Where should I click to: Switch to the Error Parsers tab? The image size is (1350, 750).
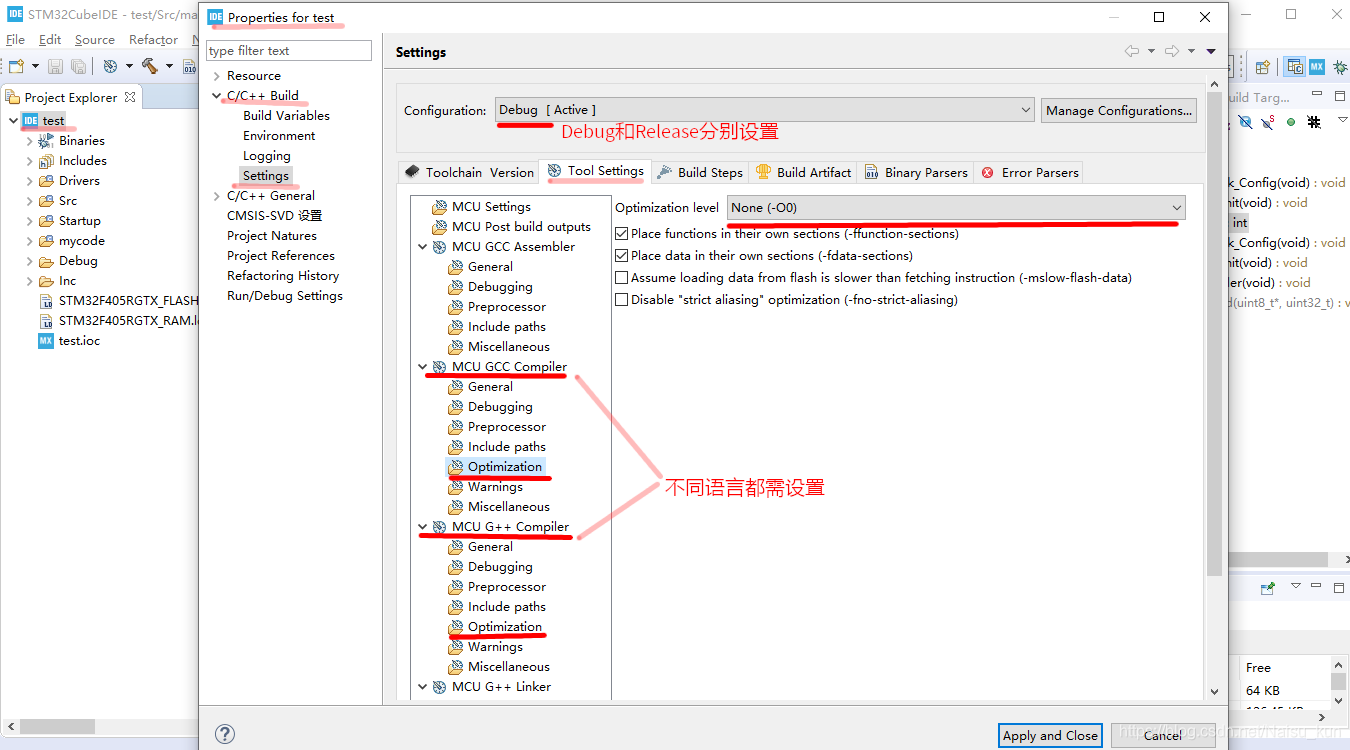click(1029, 172)
